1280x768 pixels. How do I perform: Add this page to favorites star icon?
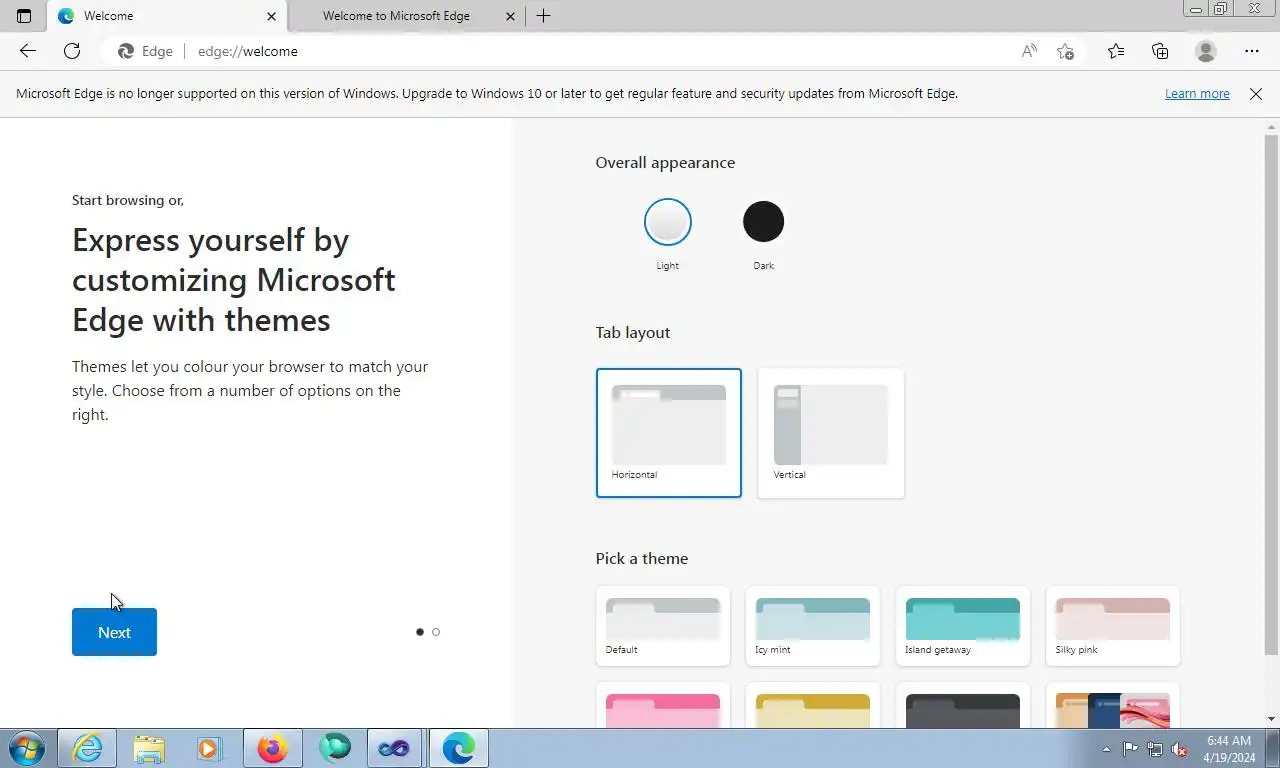tap(1066, 51)
